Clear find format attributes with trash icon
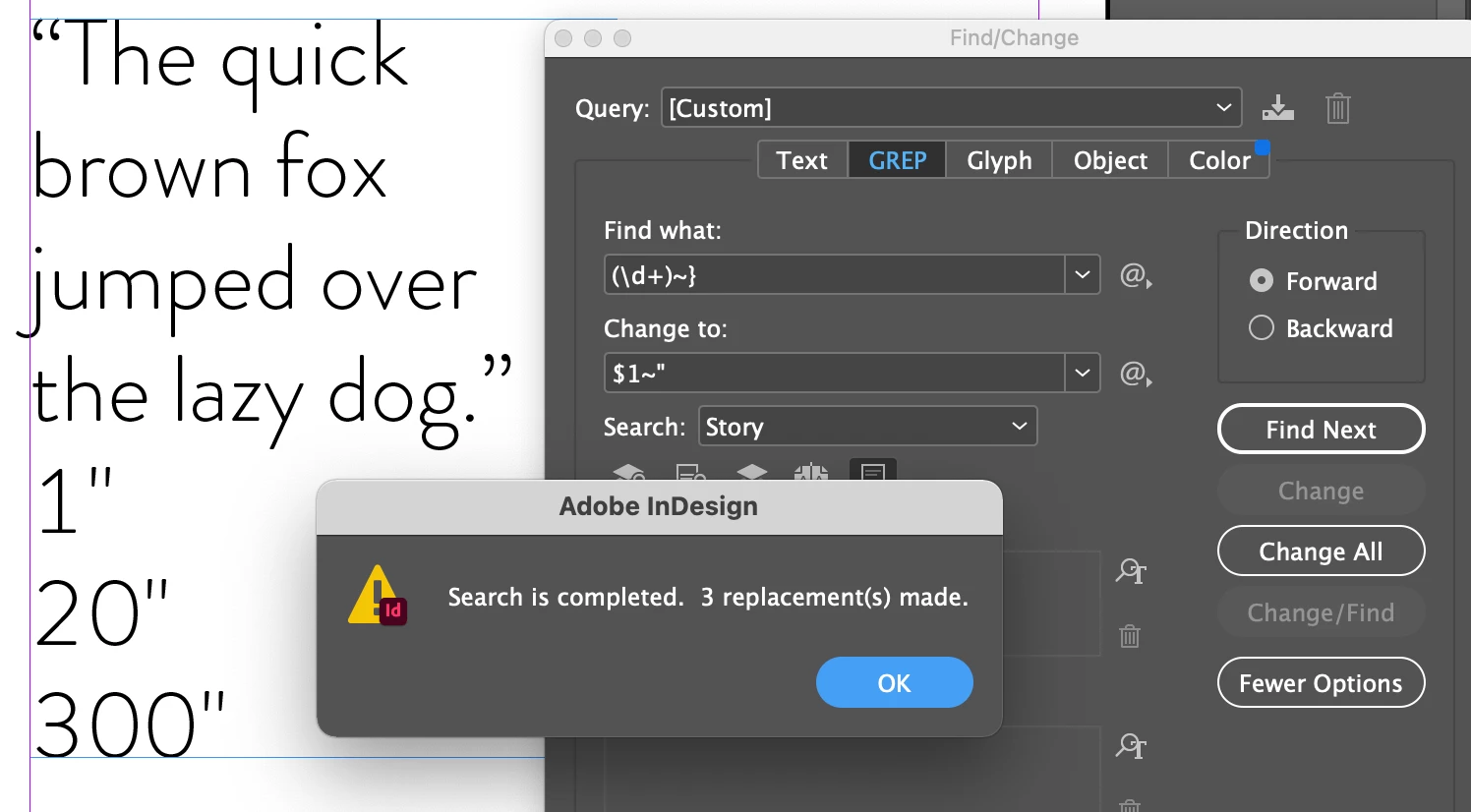The height and width of the screenshot is (812, 1471). tap(1130, 636)
